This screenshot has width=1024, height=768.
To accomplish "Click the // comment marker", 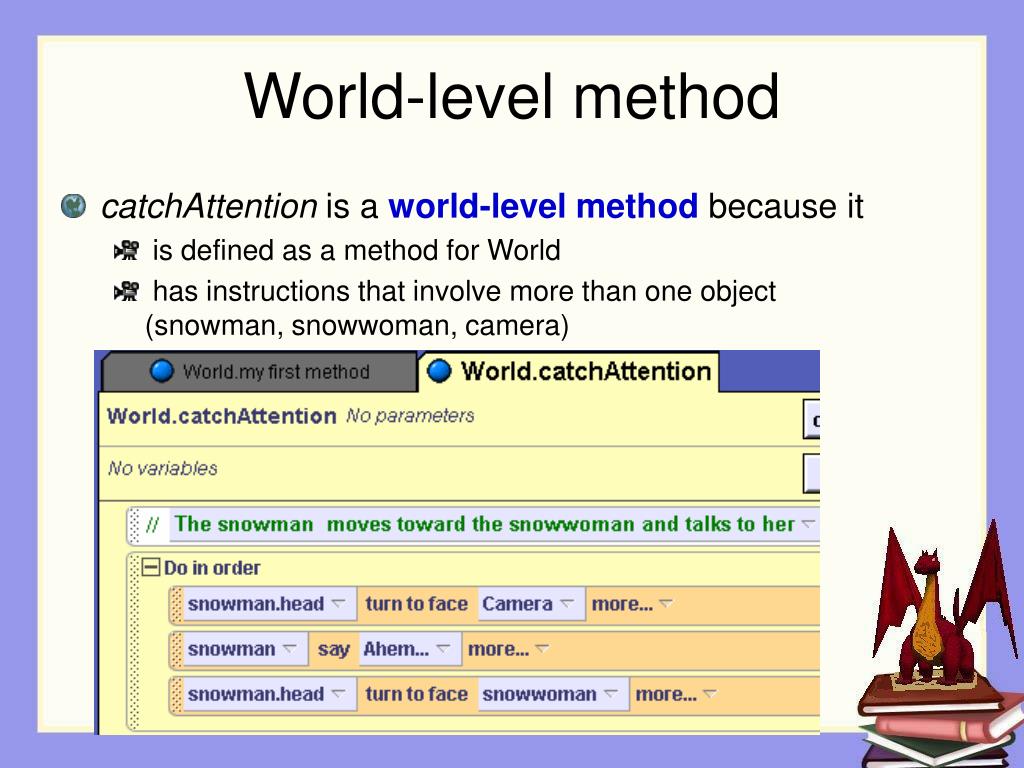I will (x=152, y=524).
